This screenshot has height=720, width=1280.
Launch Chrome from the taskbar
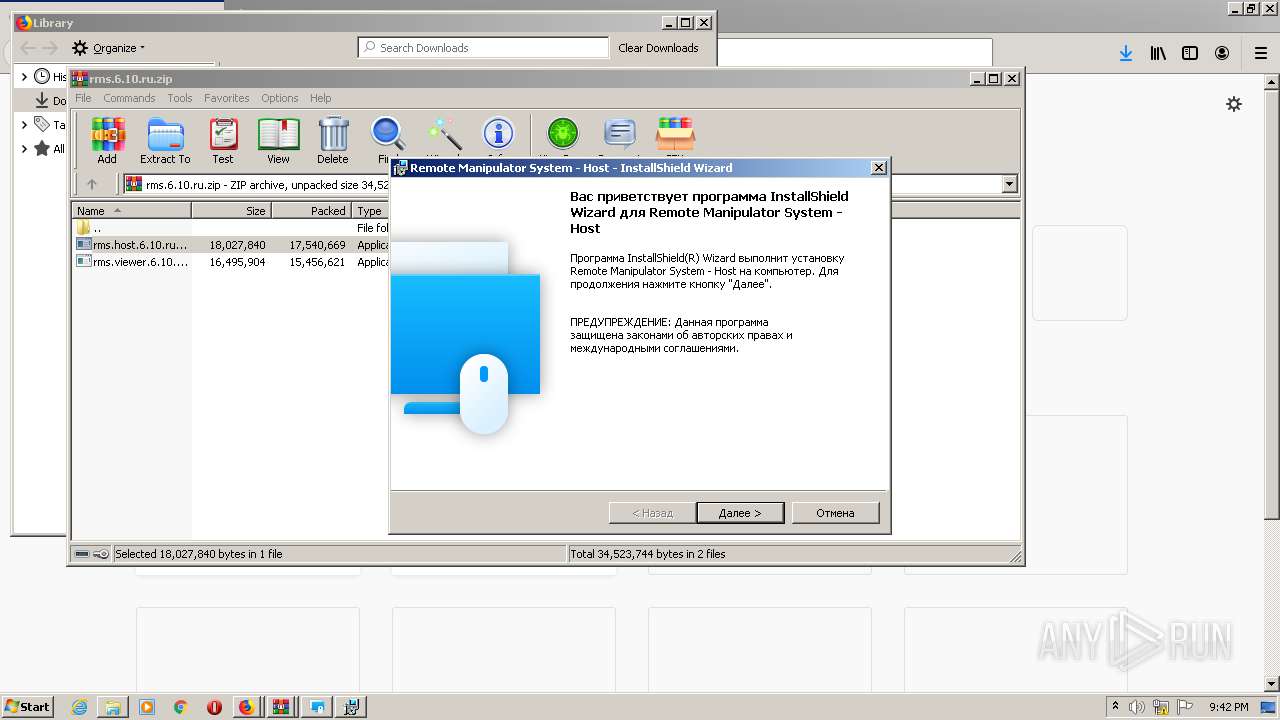click(x=180, y=707)
